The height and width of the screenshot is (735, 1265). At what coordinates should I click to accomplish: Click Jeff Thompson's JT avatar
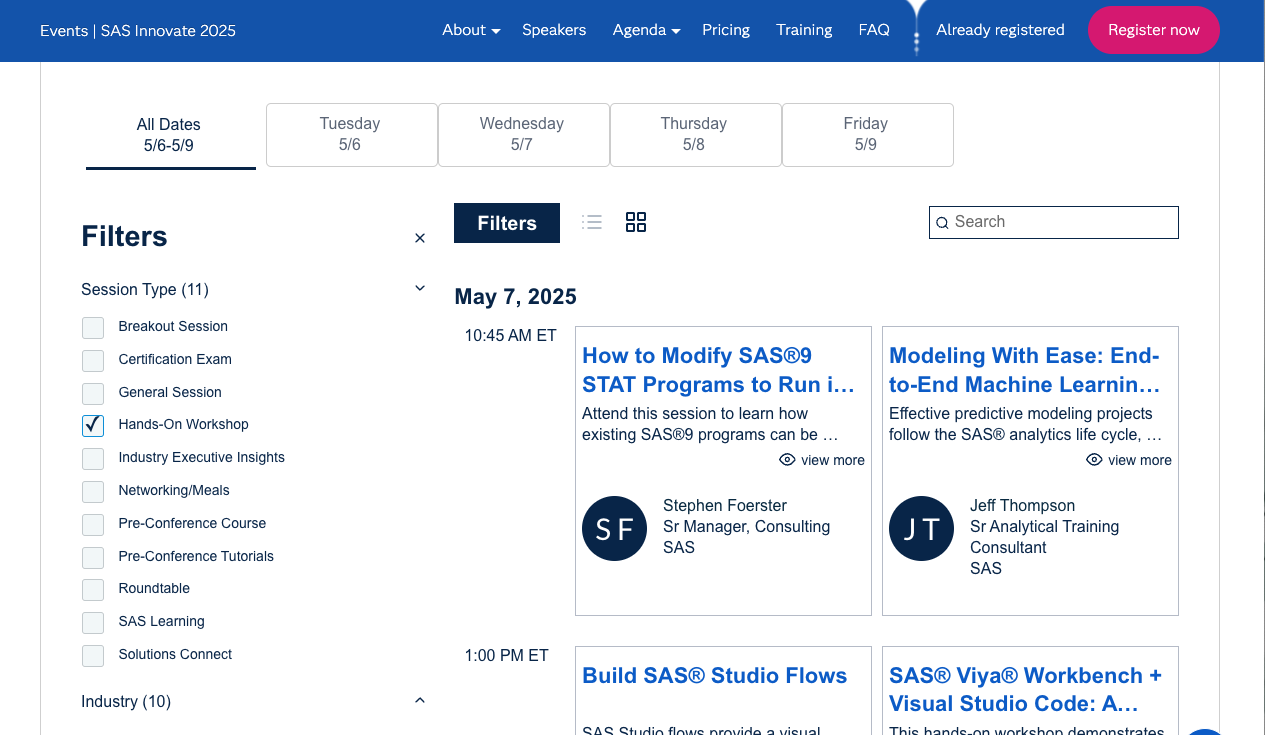pos(921,528)
